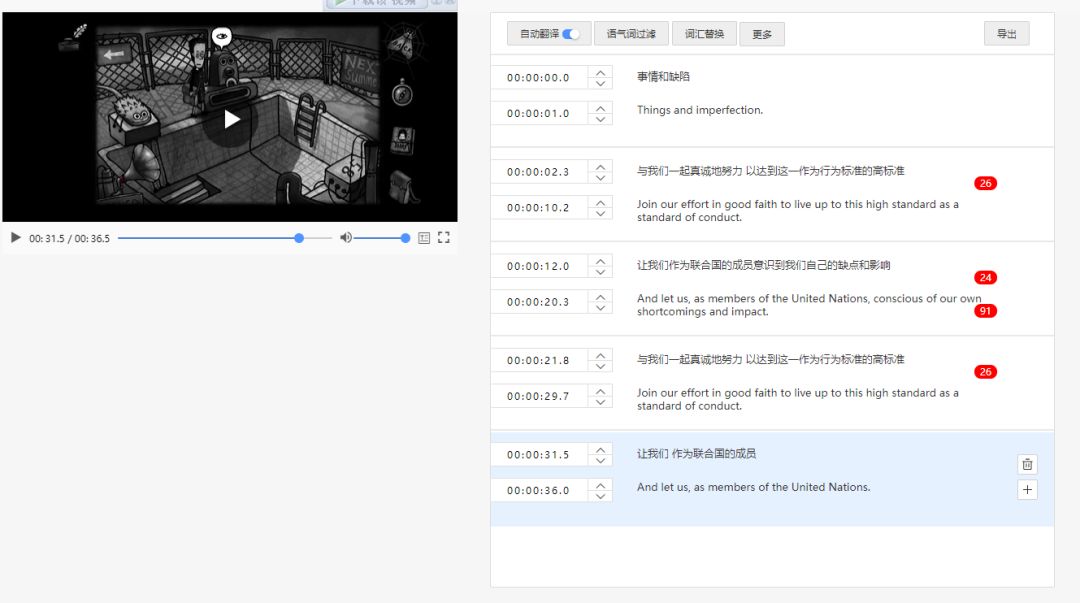
Task: Select English subtitle at 00:00:29.7
Action: pos(798,400)
